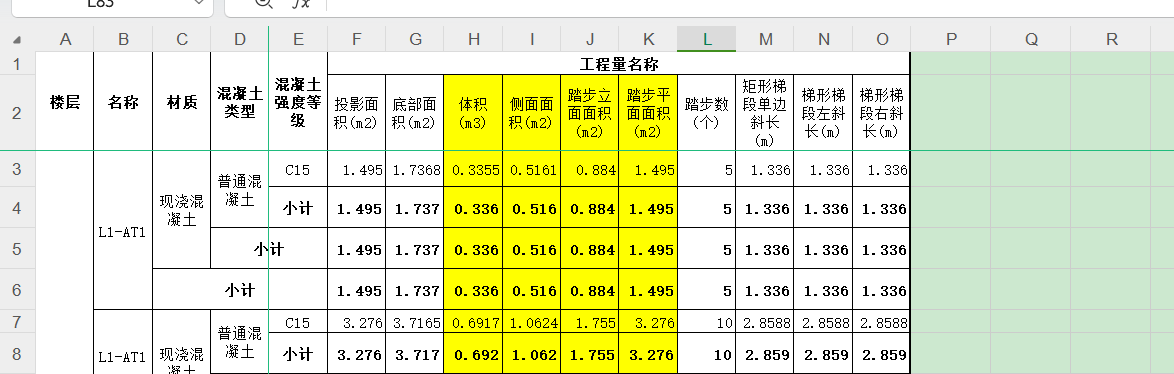Viewport: 1174px width, 374px height.
Task: Select row 4 header
Action: pos(17,208)
